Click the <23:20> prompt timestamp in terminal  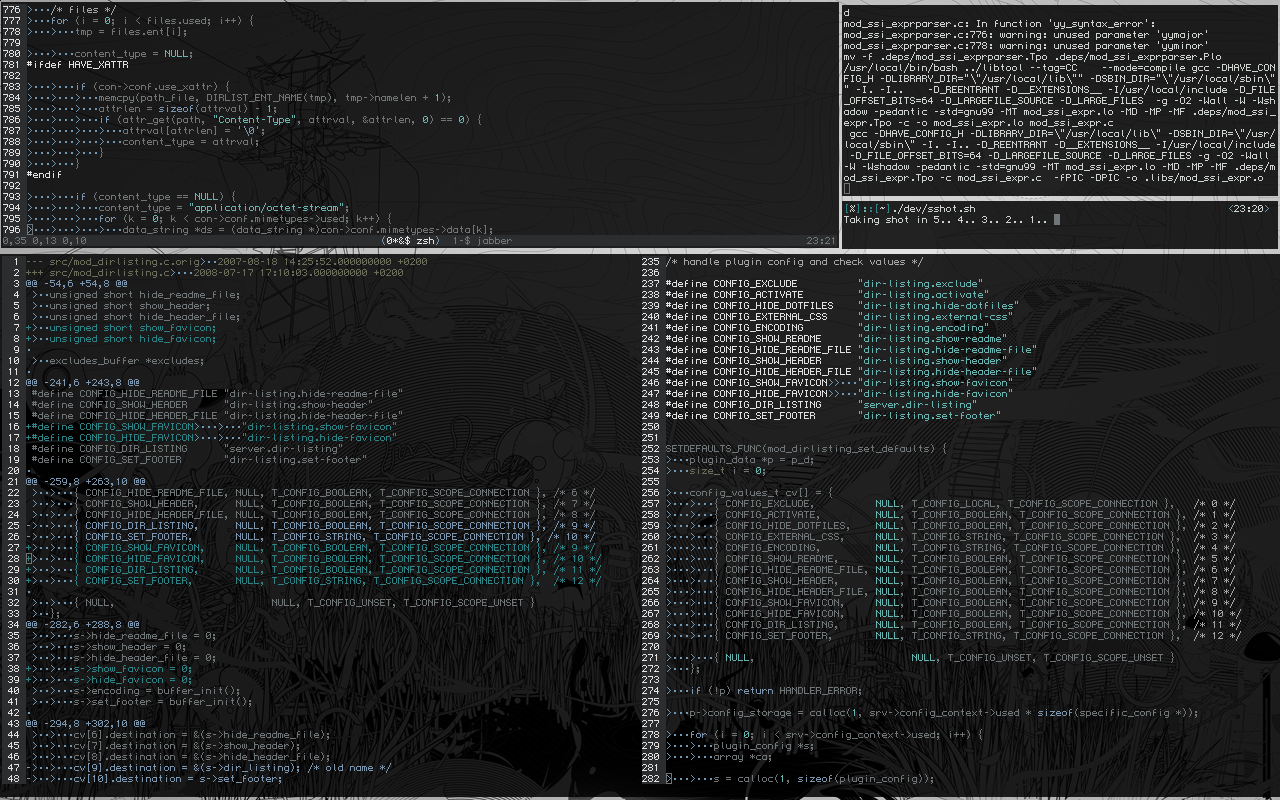pos(1248,208)
